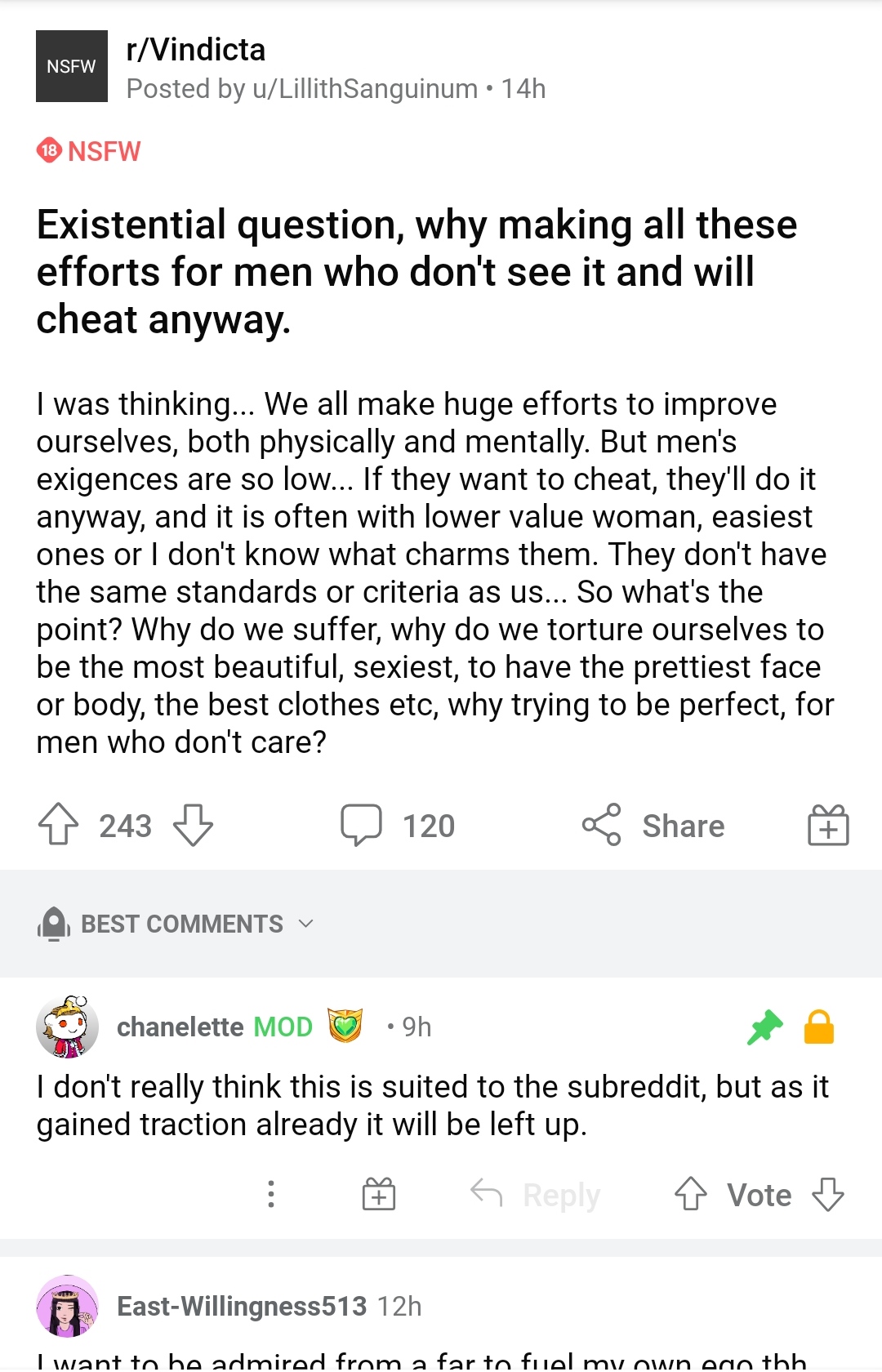The height and width of the screenshot is (1372, 882).
Task: Open East-Willingness513 profile name
Action: 242,1306
